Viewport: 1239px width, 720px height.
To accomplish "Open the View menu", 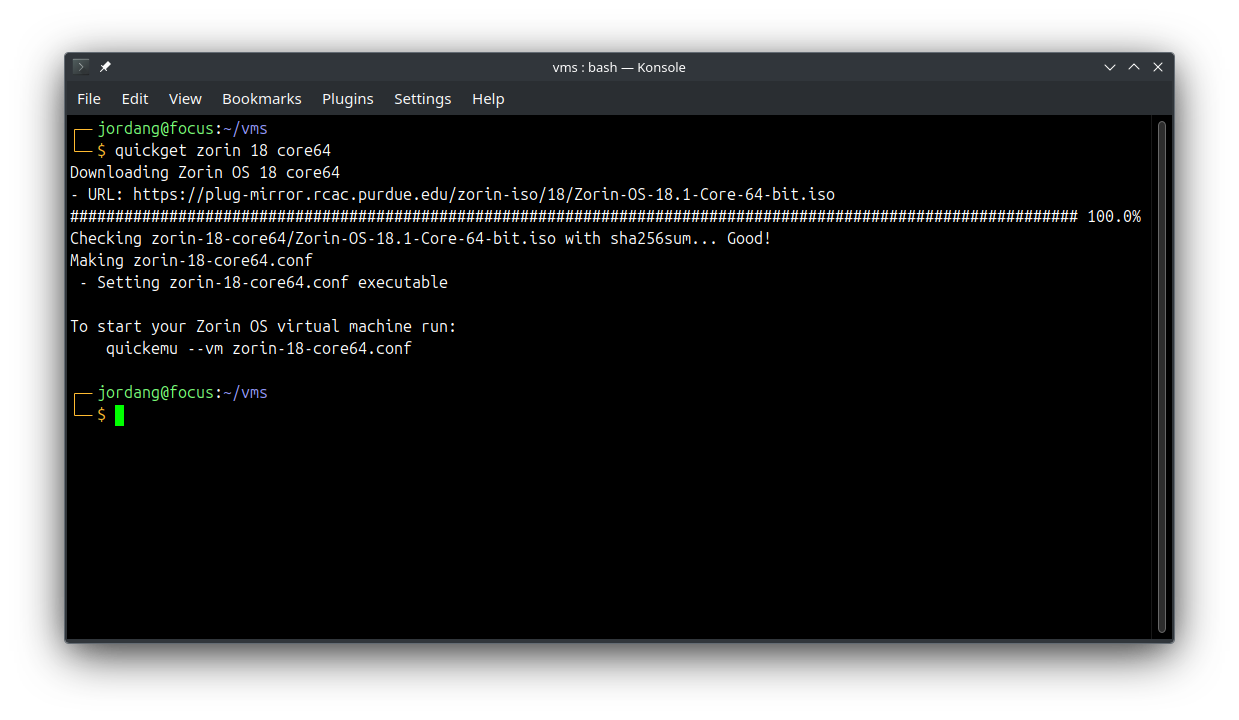I will [x=185, y=99].
